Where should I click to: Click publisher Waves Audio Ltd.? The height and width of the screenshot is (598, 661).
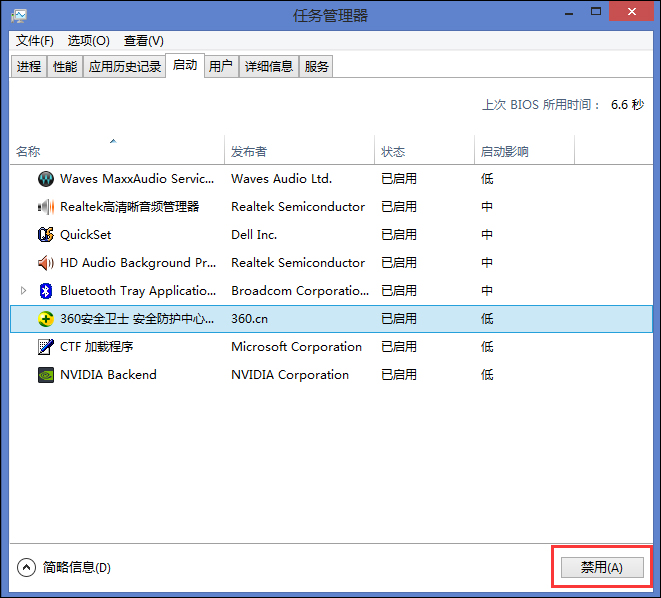pyautogui.click(x=282, y=179)
